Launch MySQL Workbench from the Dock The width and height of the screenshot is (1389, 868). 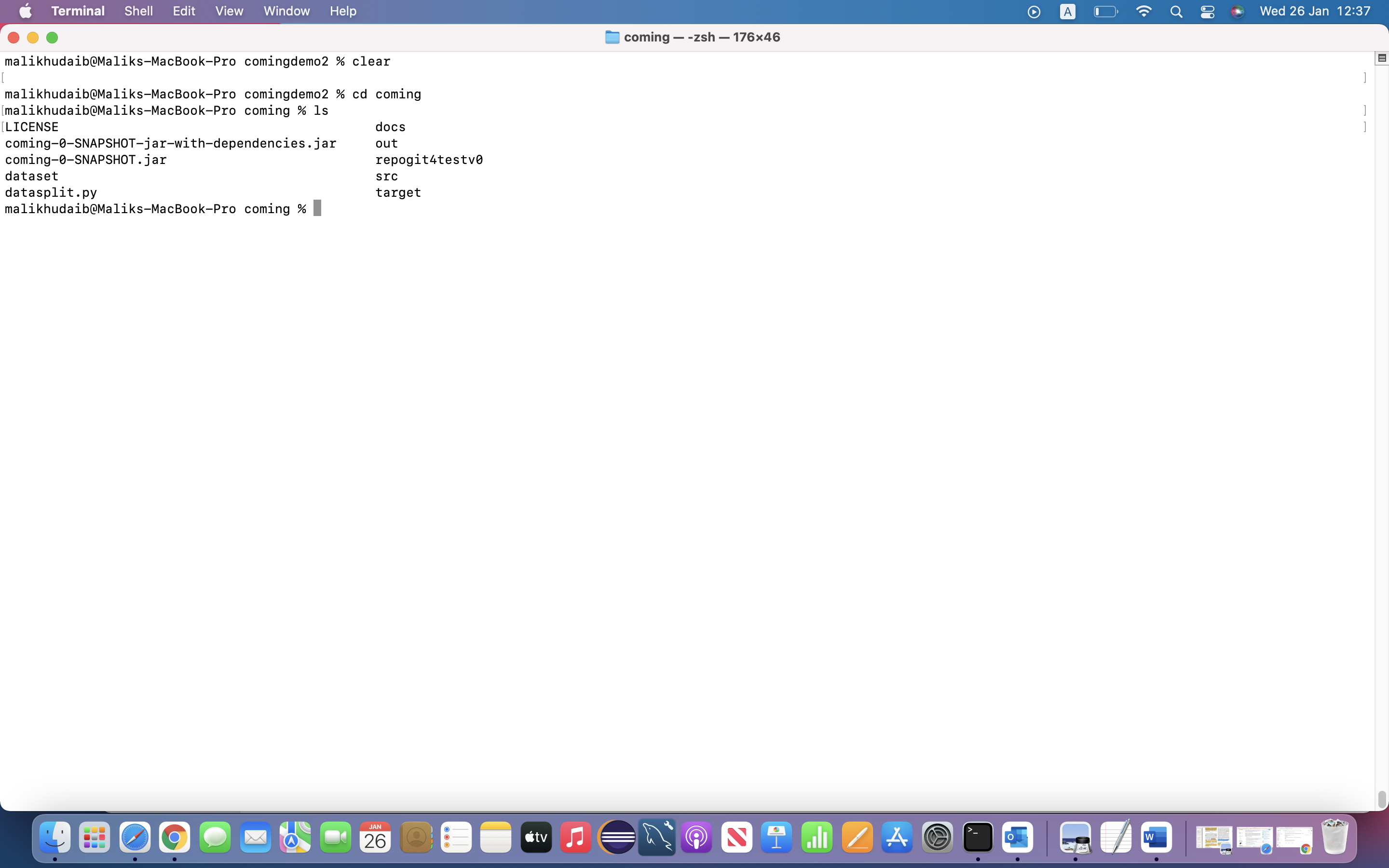656,838
